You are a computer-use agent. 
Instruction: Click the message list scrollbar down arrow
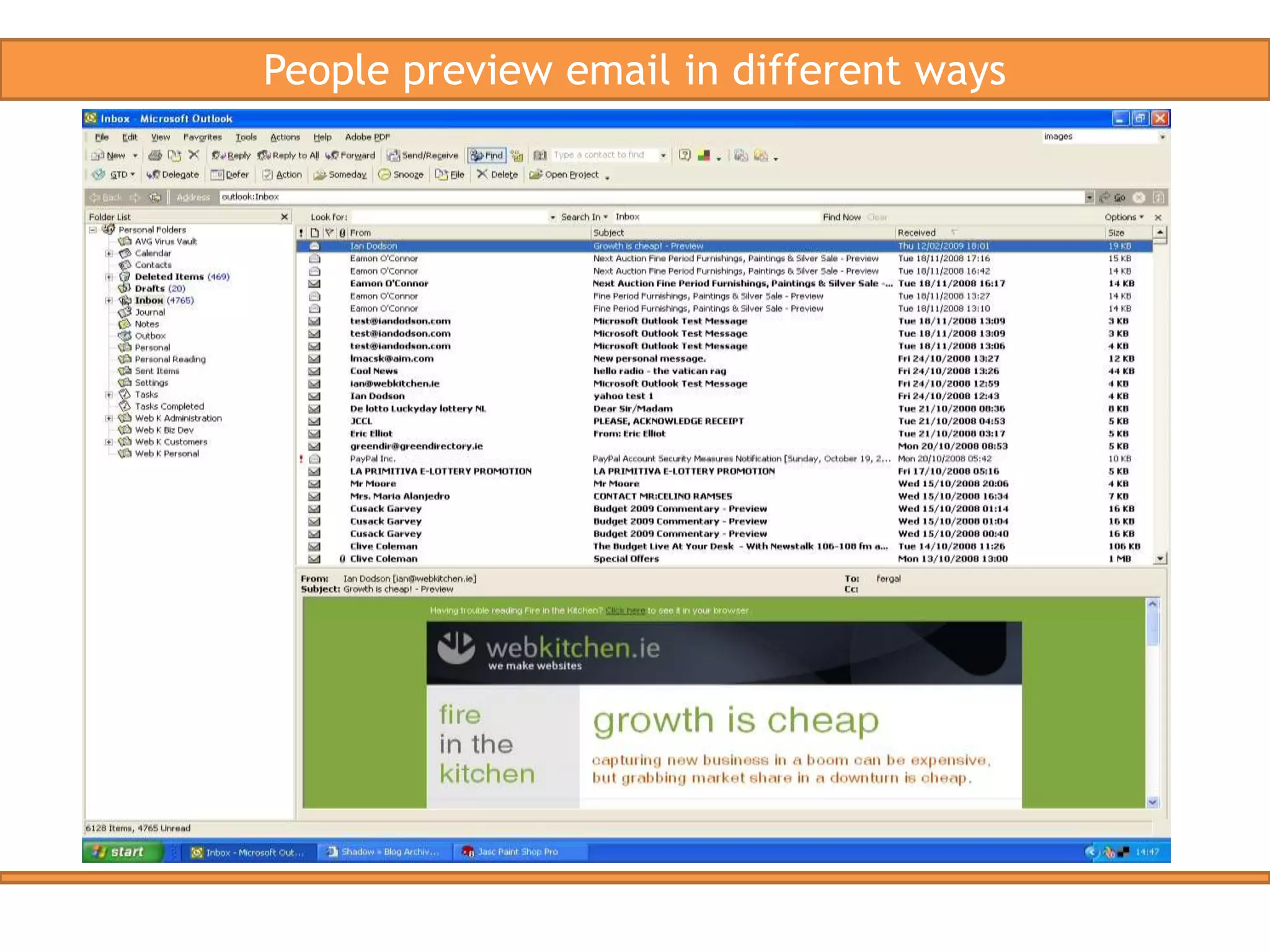(1160, 558)
